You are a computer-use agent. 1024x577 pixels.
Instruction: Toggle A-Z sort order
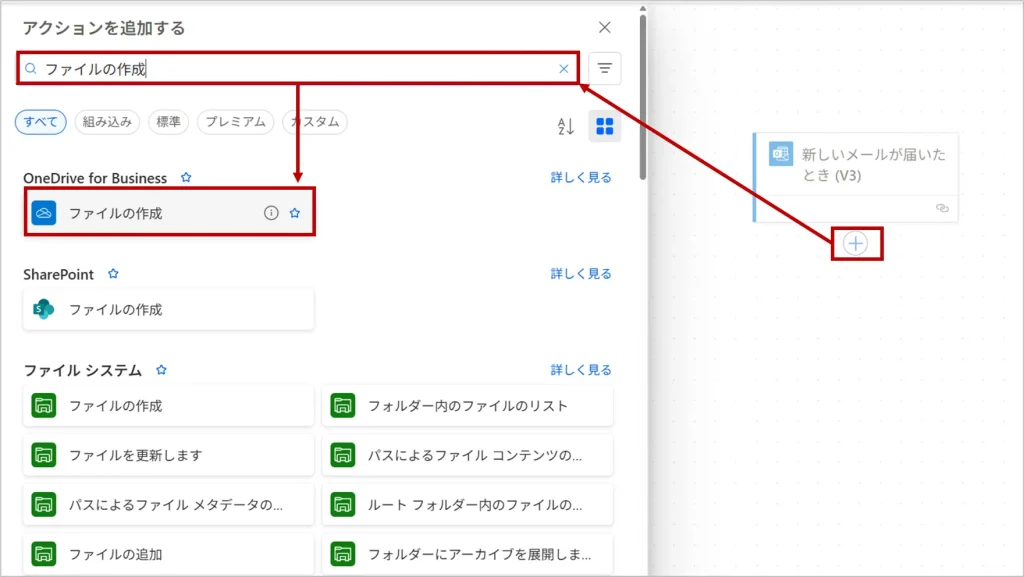pyautogui.click(x=566, y=126)
